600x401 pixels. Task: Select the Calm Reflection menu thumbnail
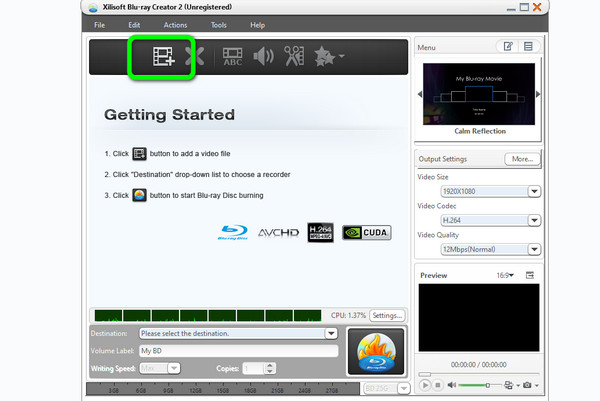coord(479,94)
